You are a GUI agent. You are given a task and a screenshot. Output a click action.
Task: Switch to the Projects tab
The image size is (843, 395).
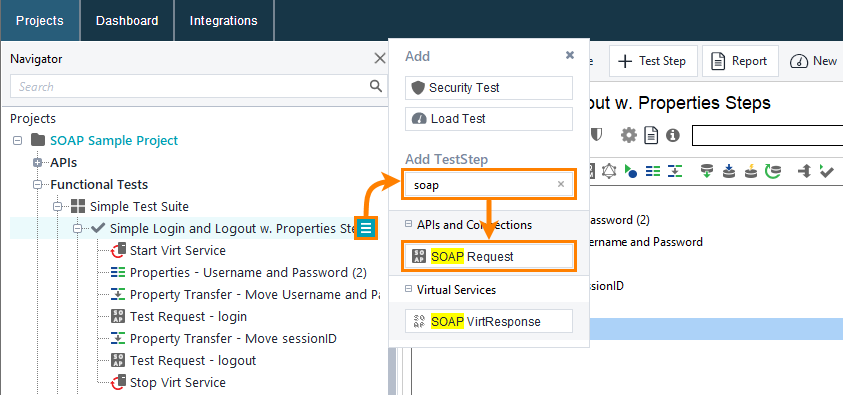(x=40, y=20)
